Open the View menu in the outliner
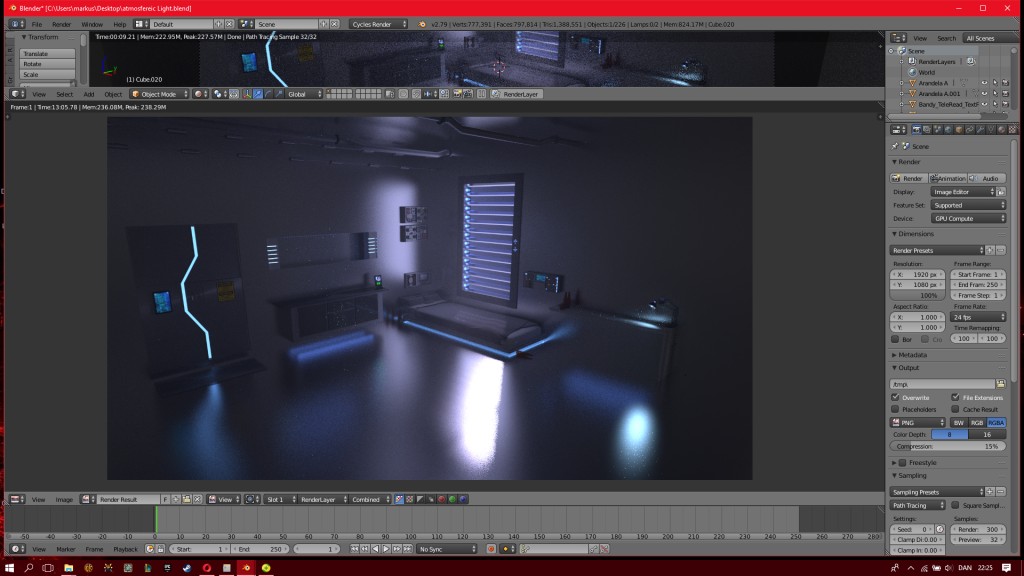The image size is (1024, 576). coord(921,38)
